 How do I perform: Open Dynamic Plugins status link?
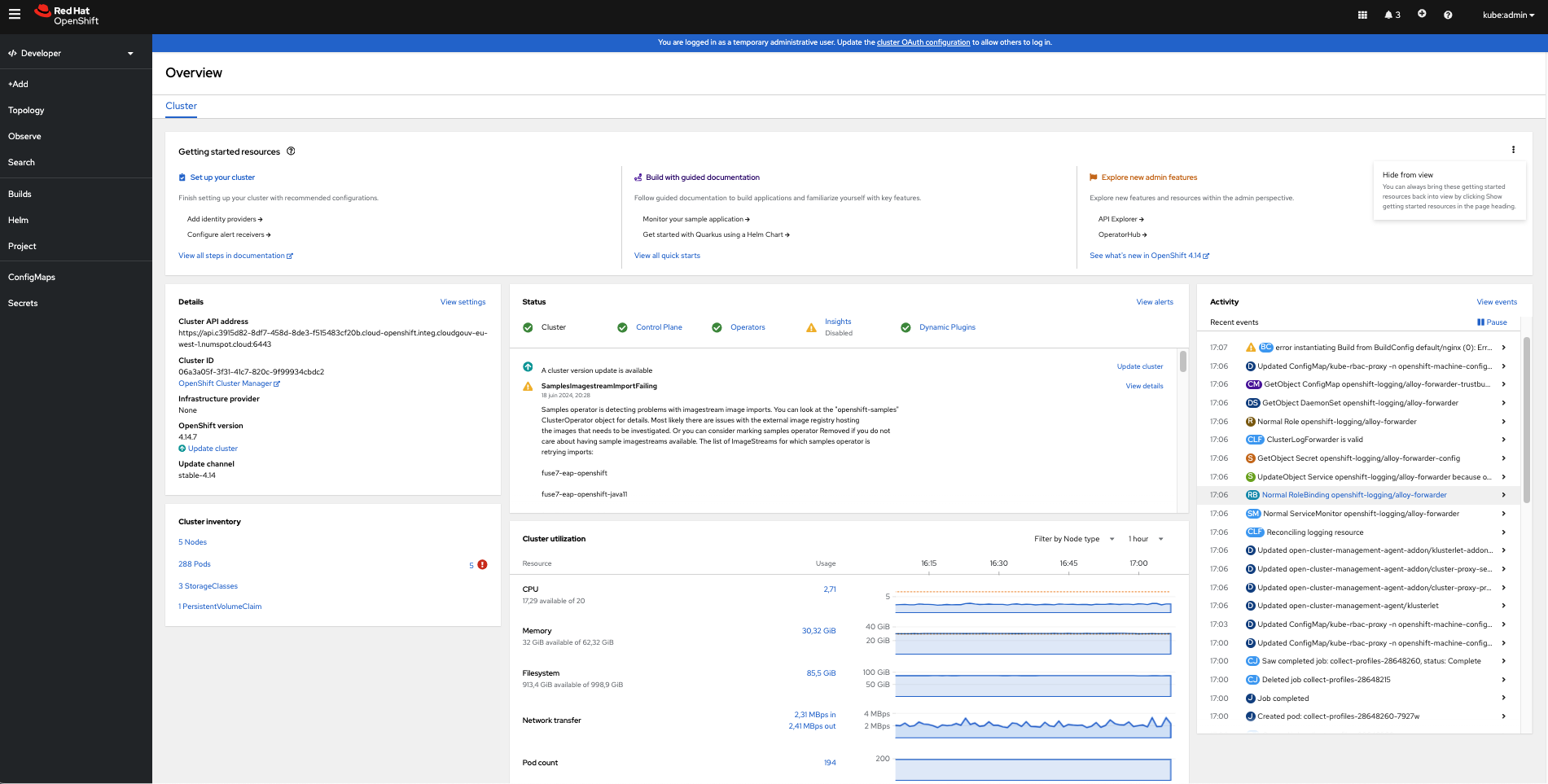[x=947, y=327]
